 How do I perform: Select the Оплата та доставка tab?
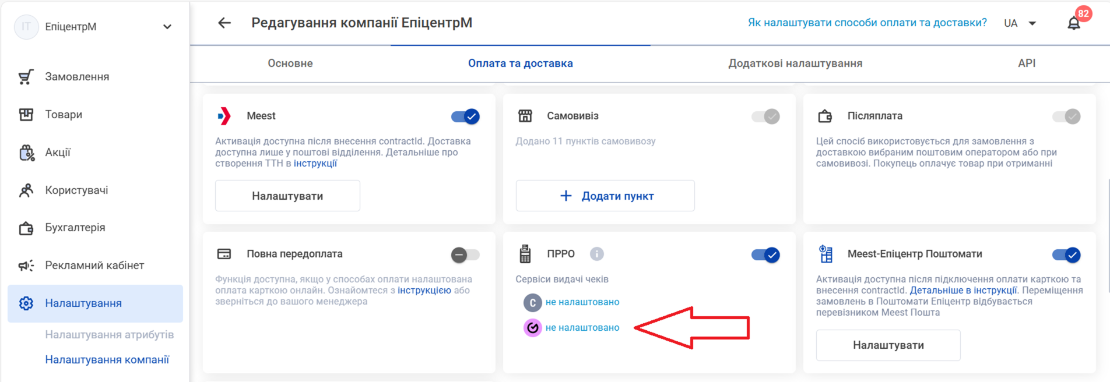[x=520, y=64]
